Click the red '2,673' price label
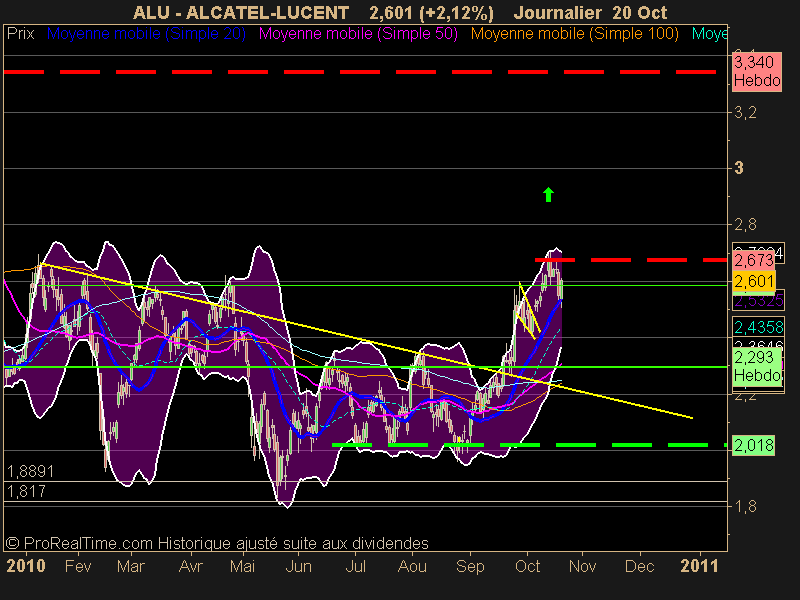The image size is (800, 600). (x=754, y=260)
